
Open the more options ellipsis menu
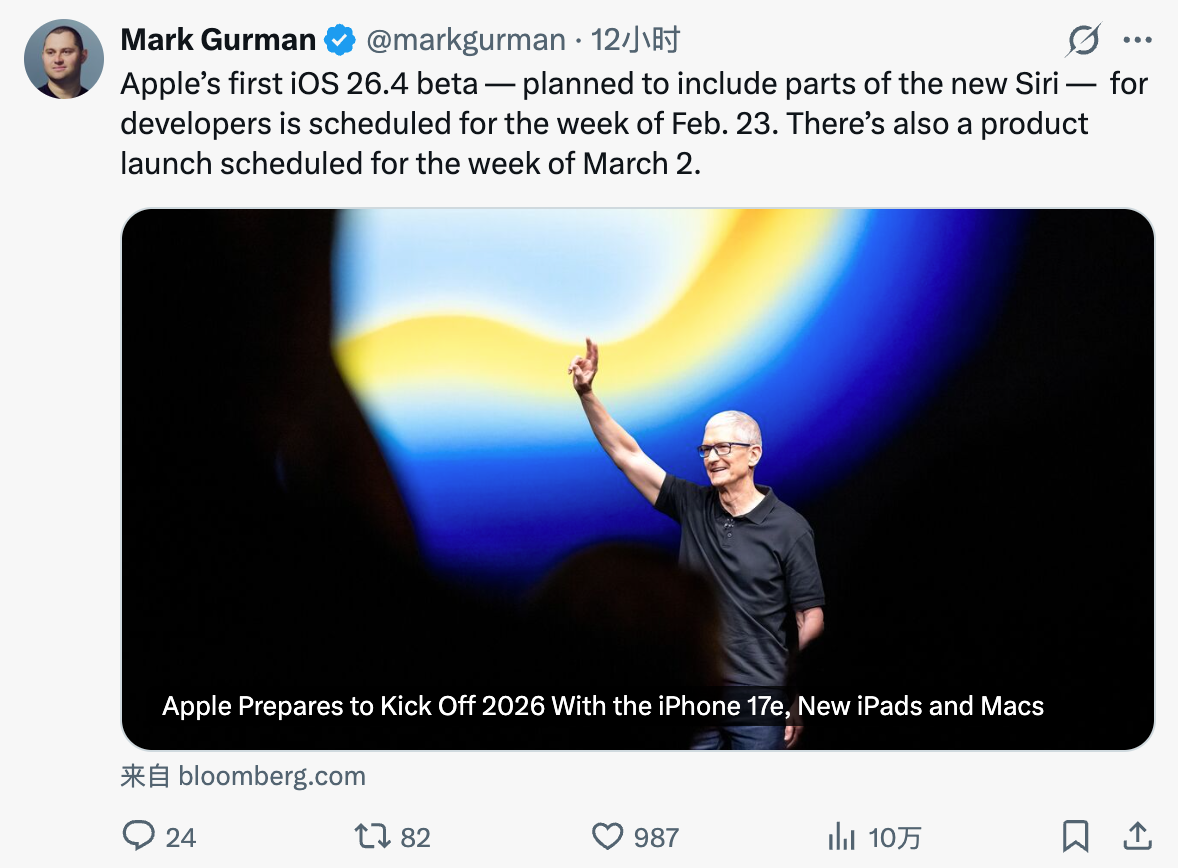1138,41
